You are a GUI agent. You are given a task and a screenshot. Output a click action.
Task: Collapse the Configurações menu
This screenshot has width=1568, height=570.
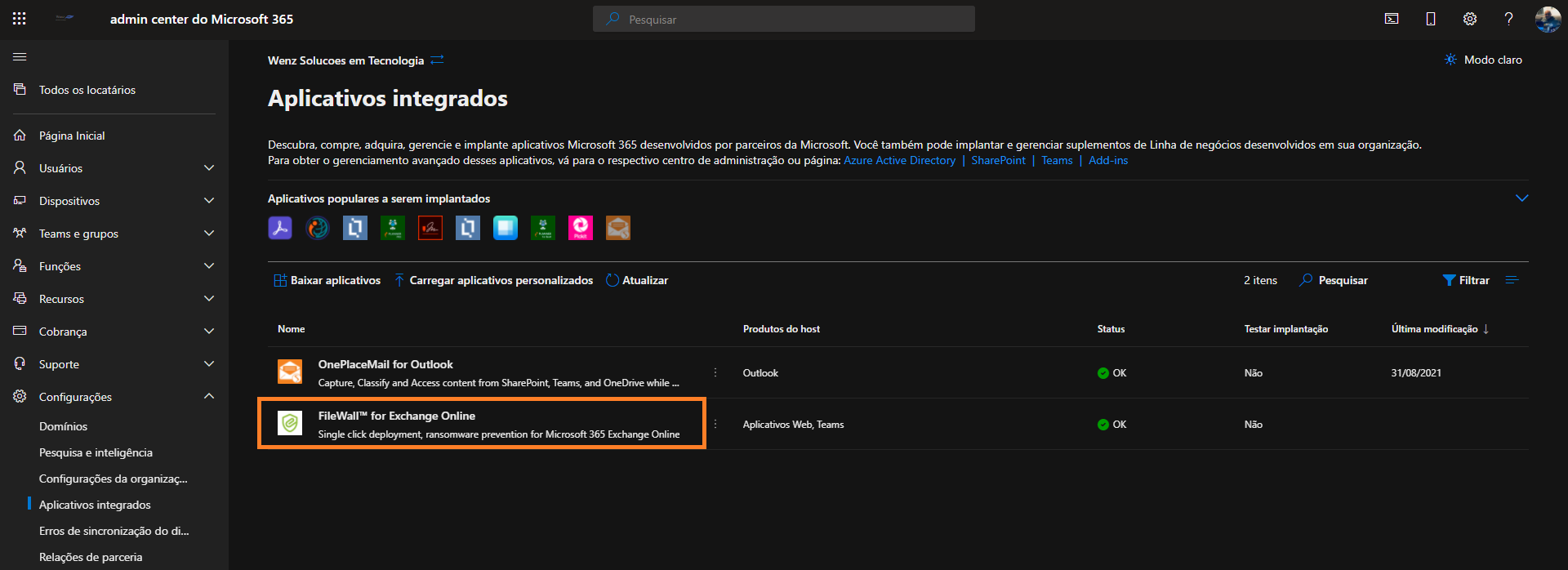pyautogui.click(x=114, y=397)
